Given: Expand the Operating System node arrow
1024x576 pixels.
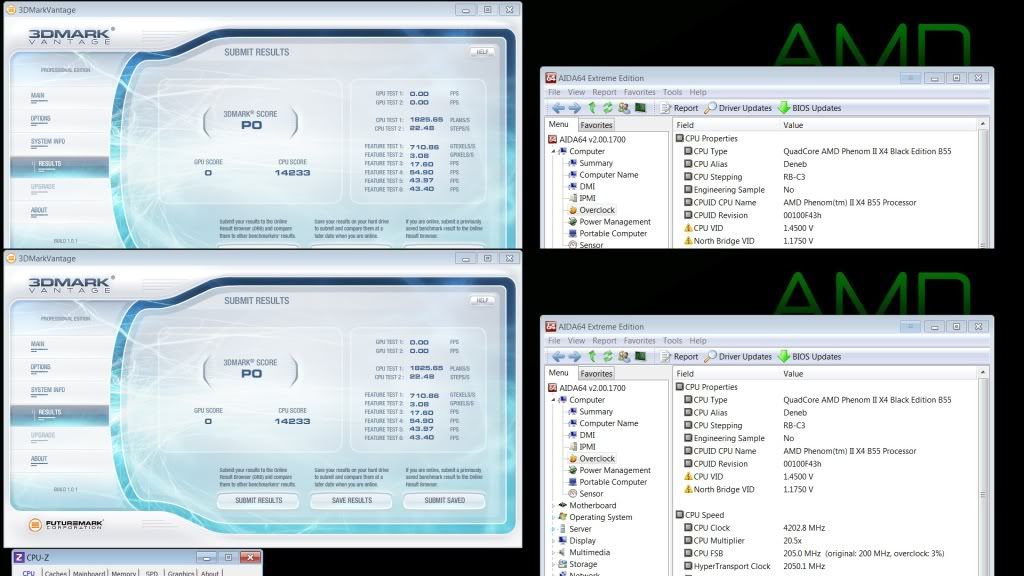Looking at the screenshot, I should point(553,517).
